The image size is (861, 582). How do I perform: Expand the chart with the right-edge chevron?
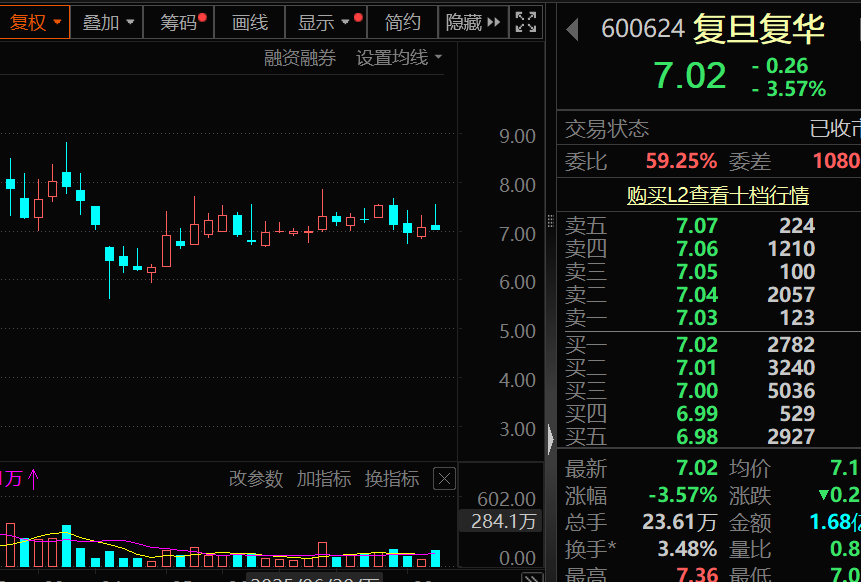coord(550,438)
